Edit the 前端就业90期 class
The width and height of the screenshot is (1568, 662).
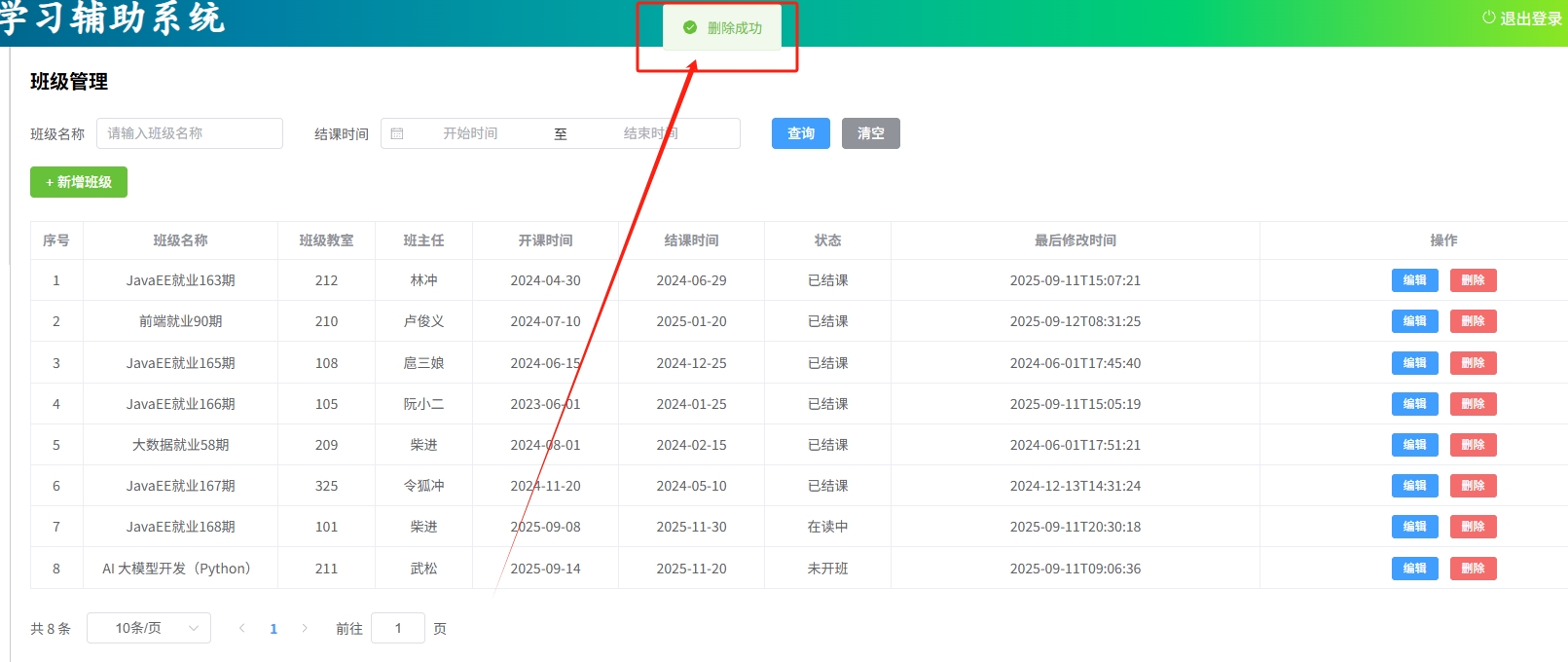coord(1415,321)
